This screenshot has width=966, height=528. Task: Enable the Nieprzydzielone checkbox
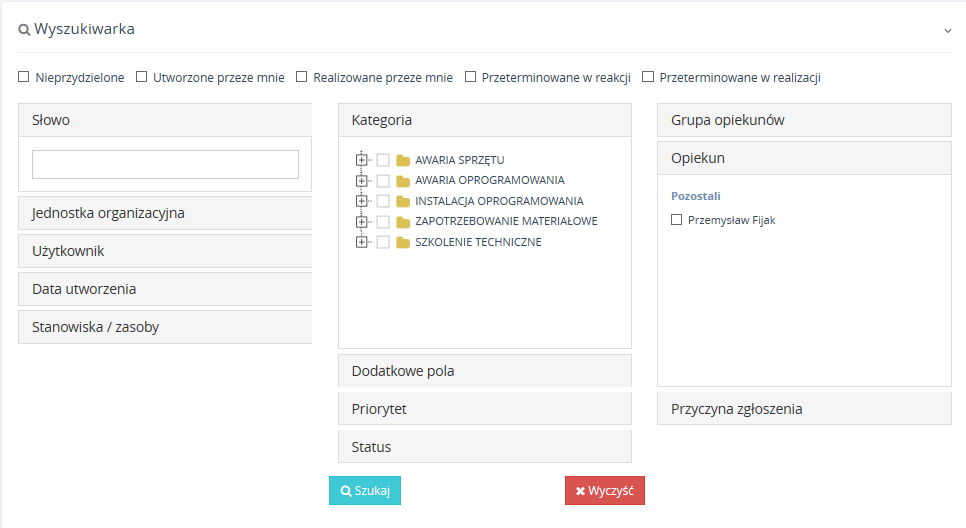click(23, 77)
